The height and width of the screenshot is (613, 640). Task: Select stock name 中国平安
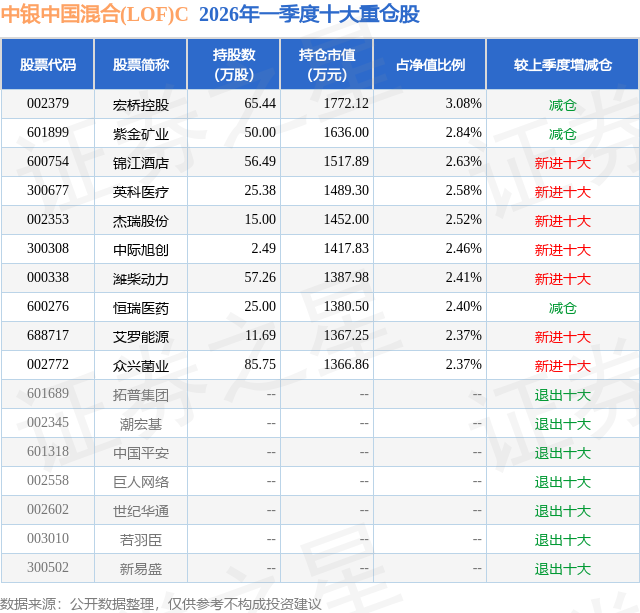click(141, 453)
